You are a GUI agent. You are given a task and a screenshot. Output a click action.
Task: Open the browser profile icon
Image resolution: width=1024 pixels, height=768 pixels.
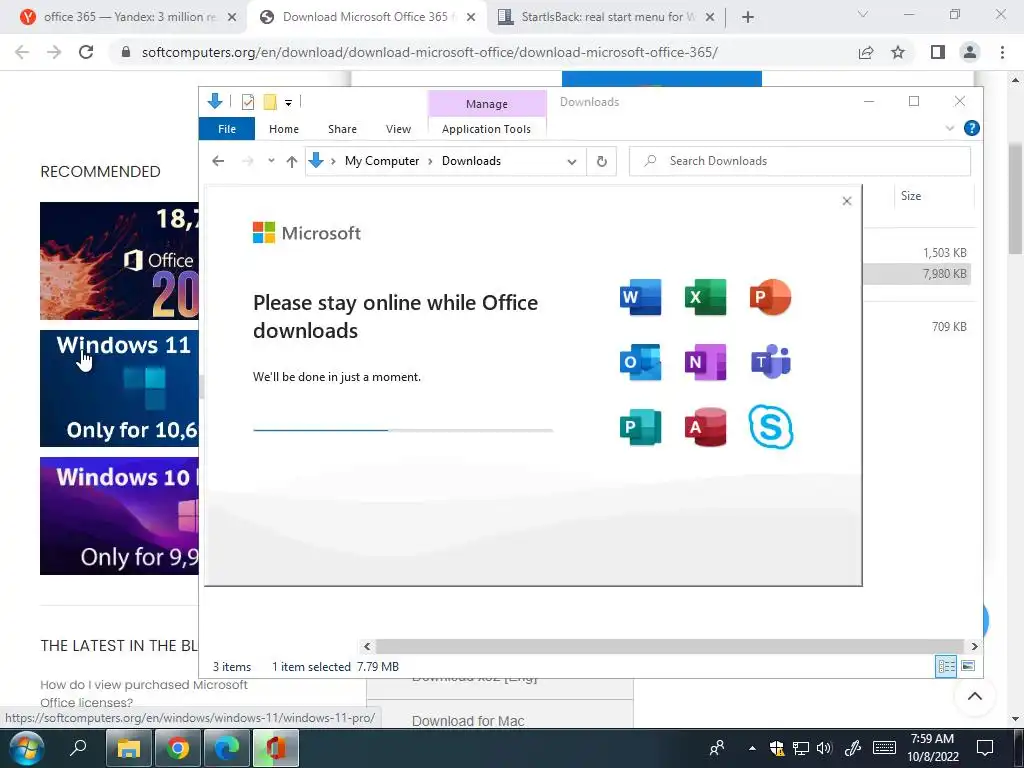[970, 52]
